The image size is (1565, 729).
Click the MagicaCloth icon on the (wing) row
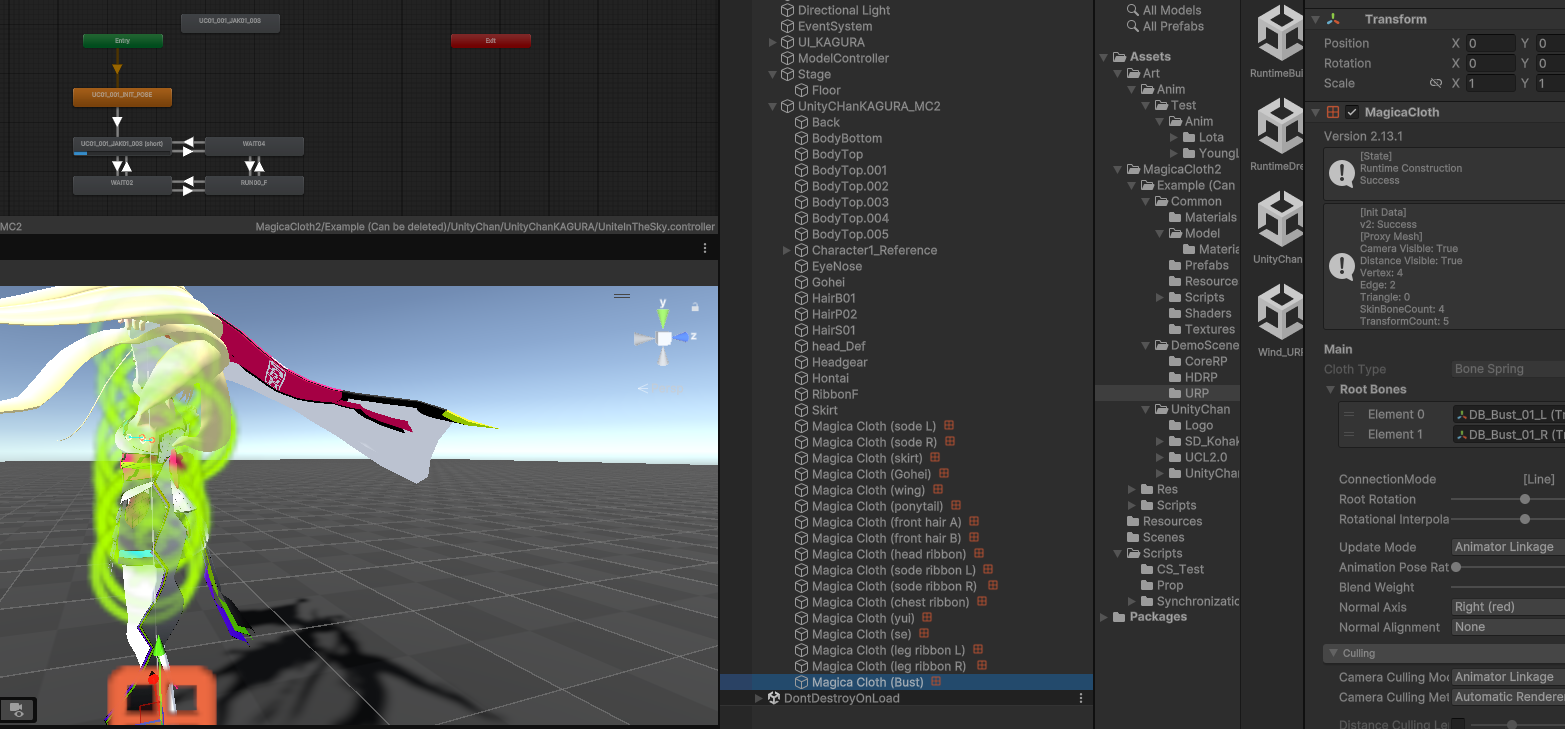click(x=937, y=489)
